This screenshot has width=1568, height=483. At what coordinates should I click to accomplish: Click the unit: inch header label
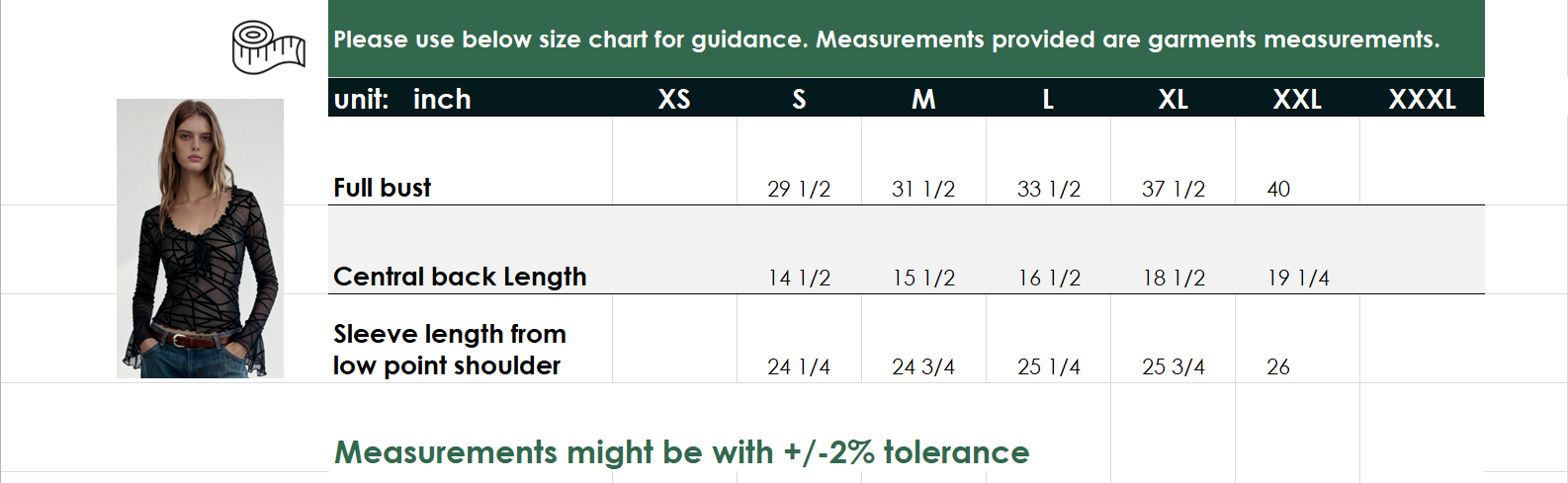tap(402, 99)
